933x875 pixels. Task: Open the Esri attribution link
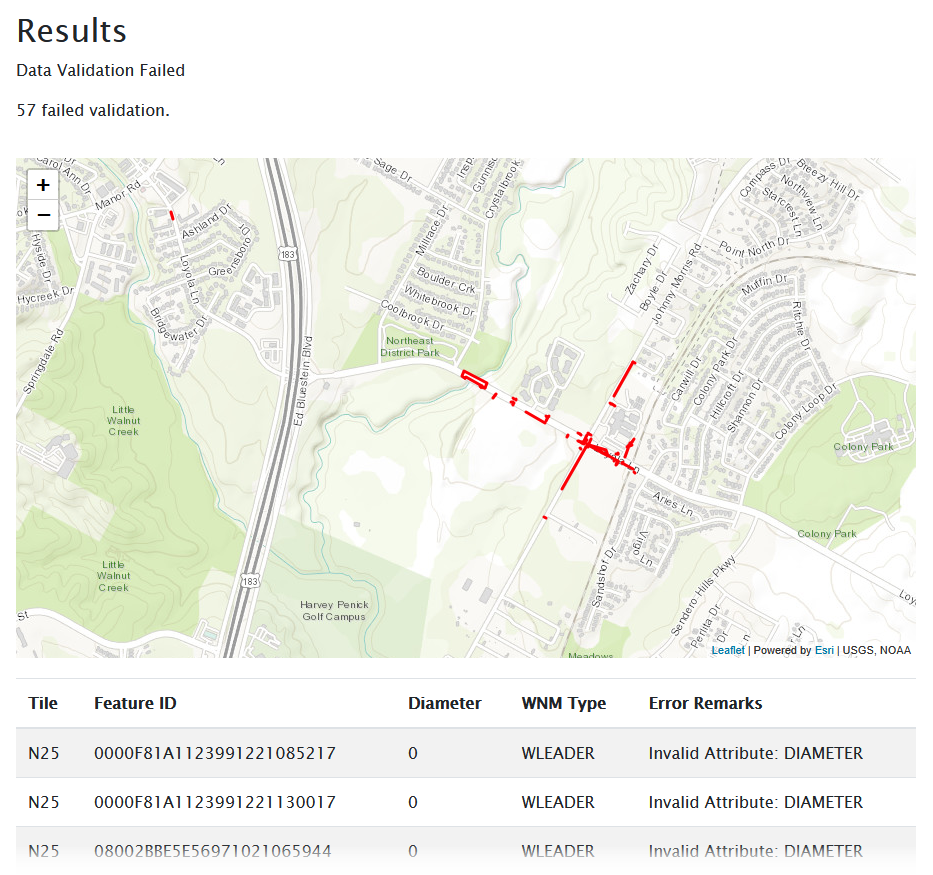pos(824,650)
